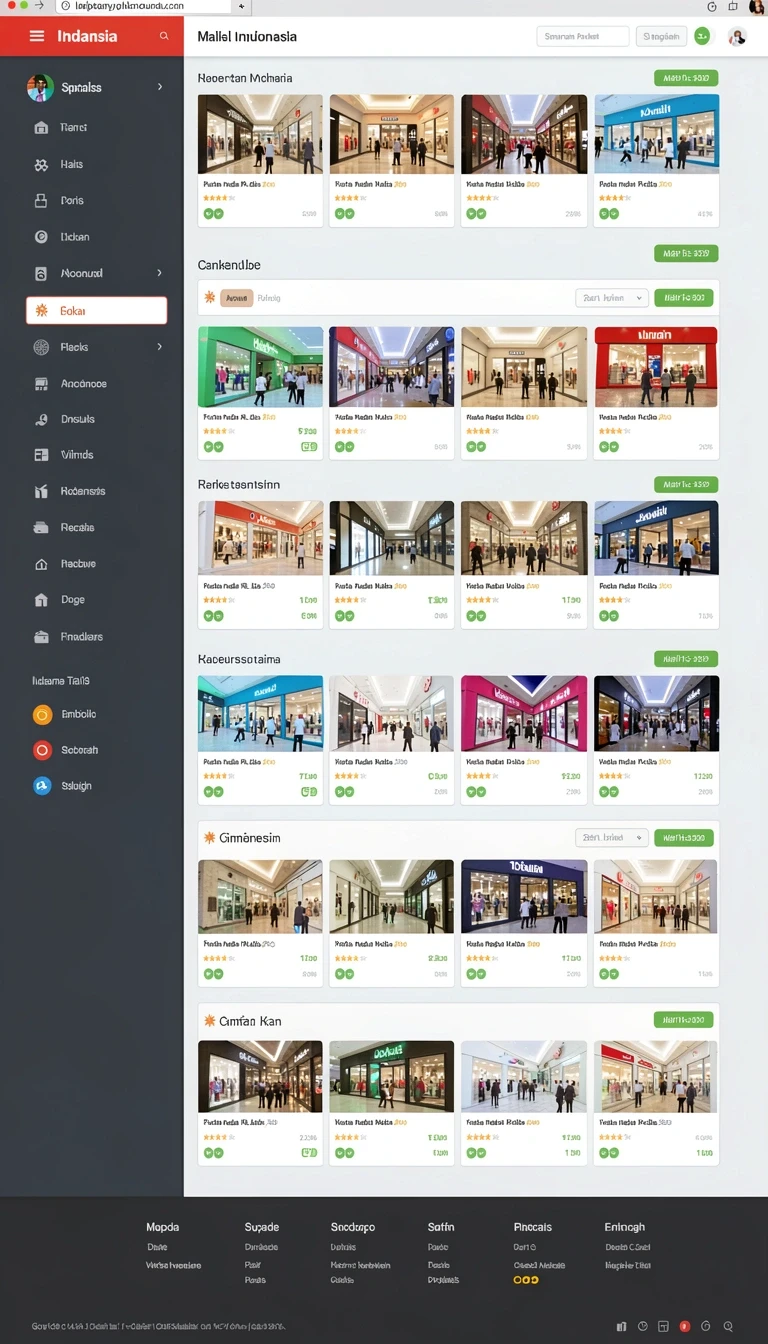Open the Ancdnoce sidebar icon
Image resolution: width=768 pixels, height=1344 pixels.
pyautogui.click(x=41, y=383)
